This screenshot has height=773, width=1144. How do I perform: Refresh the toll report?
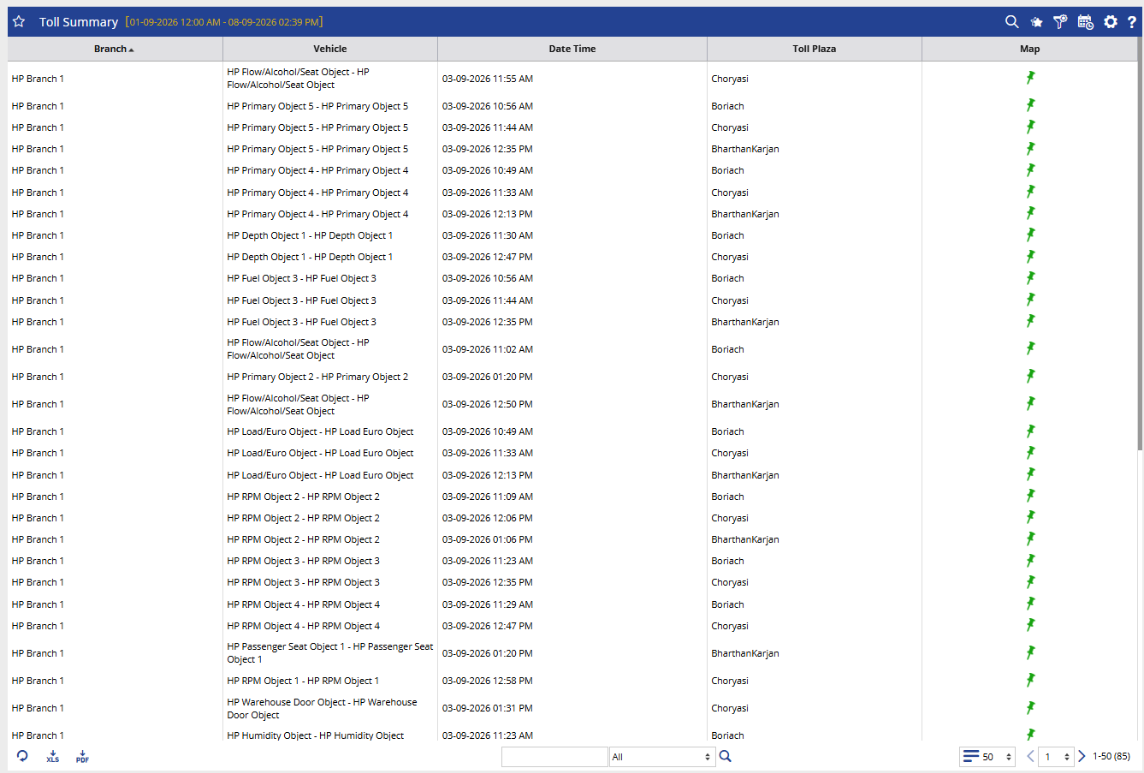coord(23,756)
